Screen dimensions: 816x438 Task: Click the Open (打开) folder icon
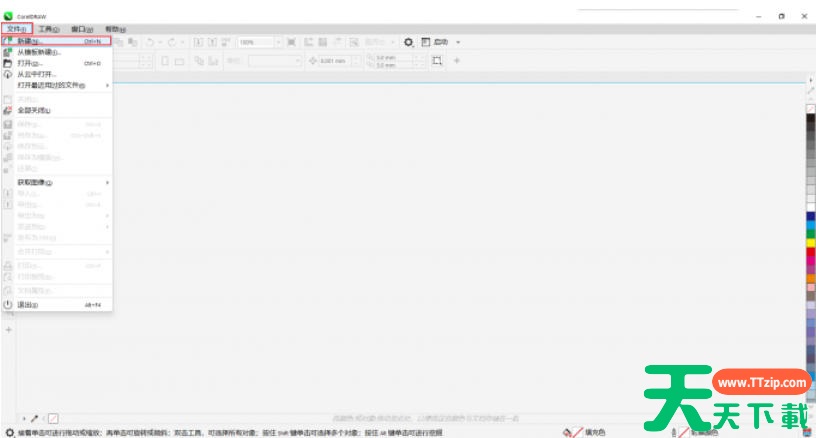pyautogui.click(x=7, y=63)
